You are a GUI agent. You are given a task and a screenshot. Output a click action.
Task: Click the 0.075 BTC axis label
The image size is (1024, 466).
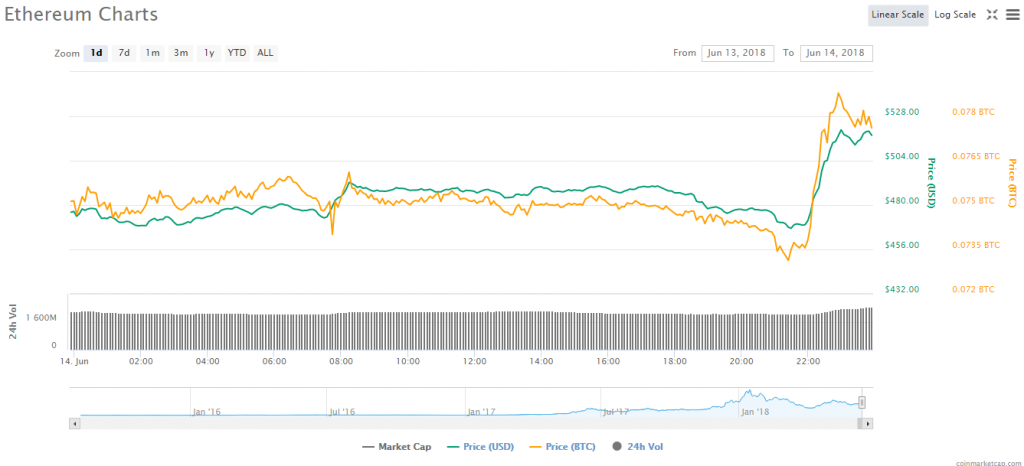(974, 201)
